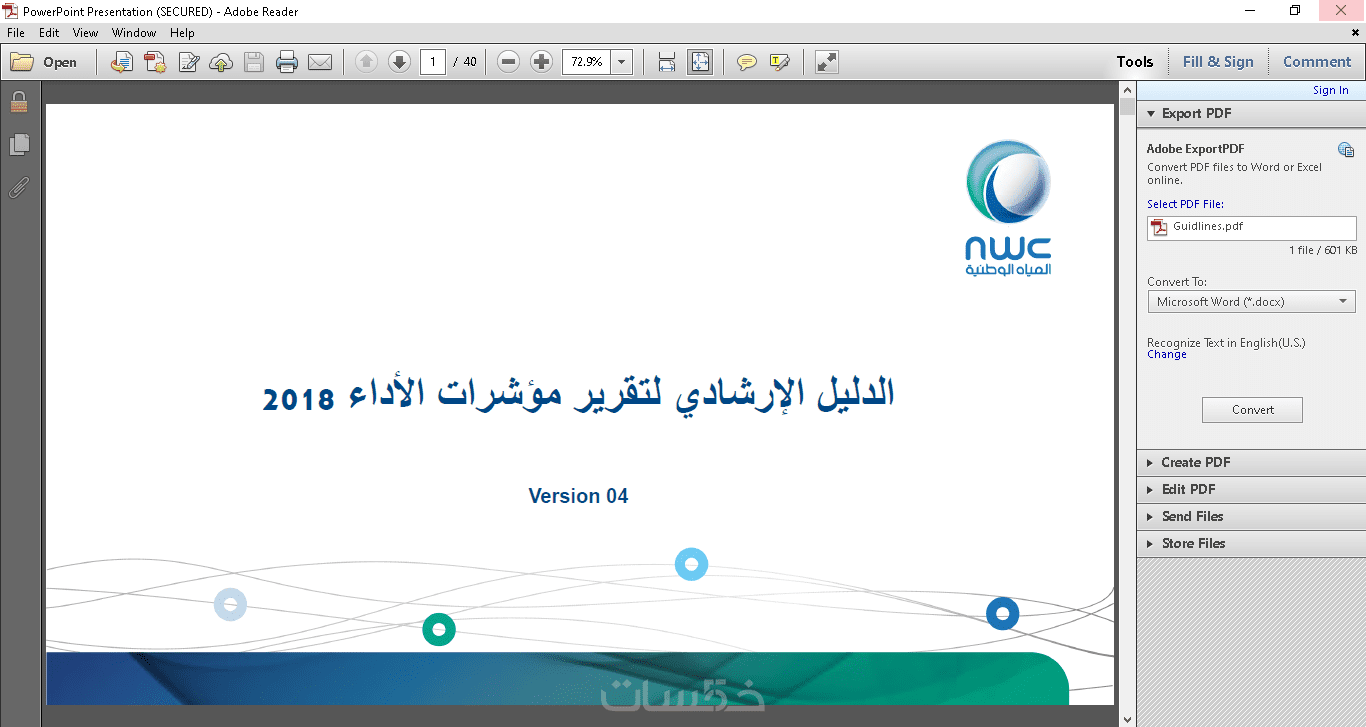Select the highlight text tool
The width and height of the screenshot is (1366, 727).
coord(780,62)
